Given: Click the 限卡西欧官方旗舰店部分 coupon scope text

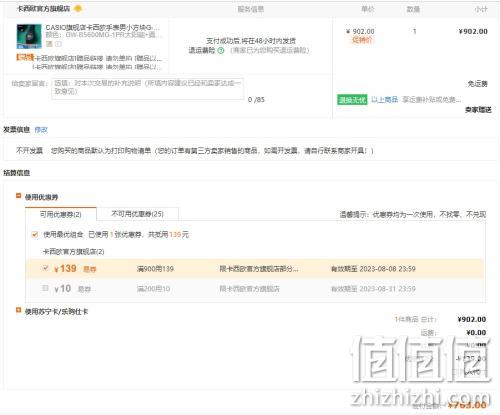Looking at the screenshot, I should point(259,269).
